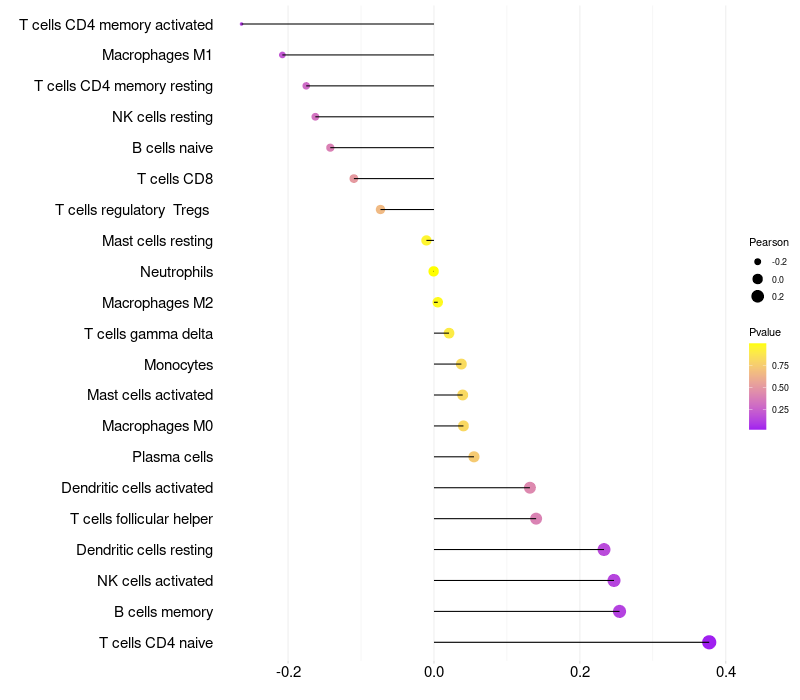Select the NK cells activated data point
Viewport: 800px width, 700px height.
[x=614, y=580]
